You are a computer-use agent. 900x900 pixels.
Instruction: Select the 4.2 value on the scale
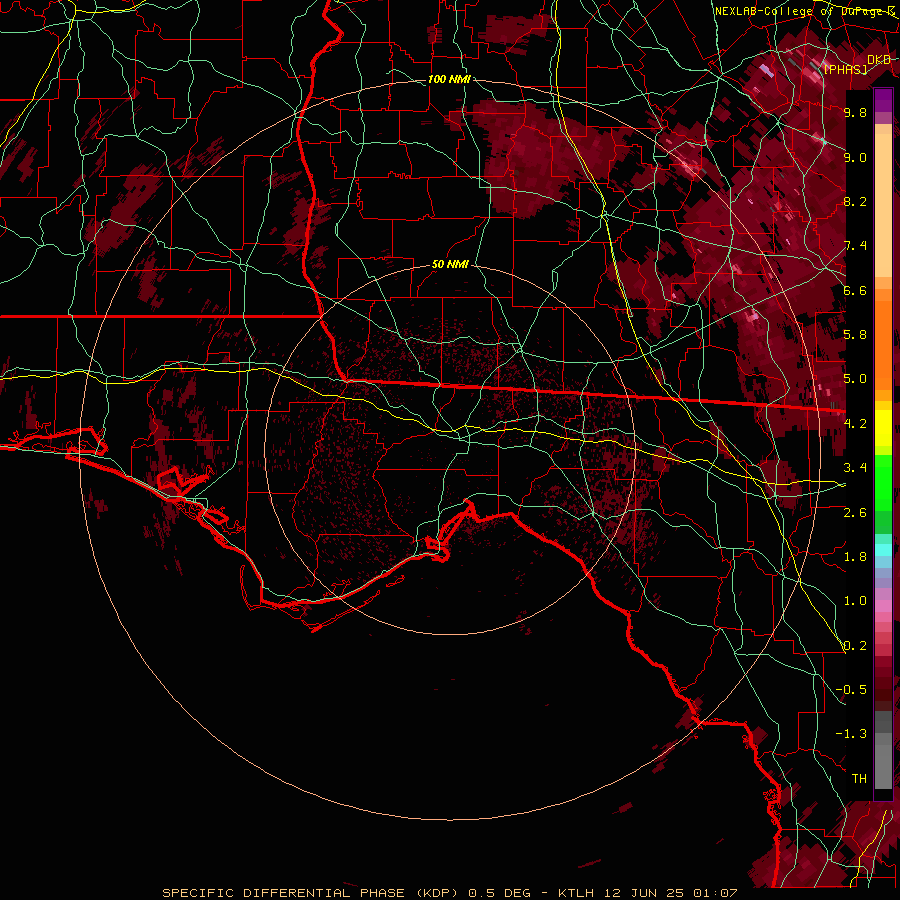[855, 423]
